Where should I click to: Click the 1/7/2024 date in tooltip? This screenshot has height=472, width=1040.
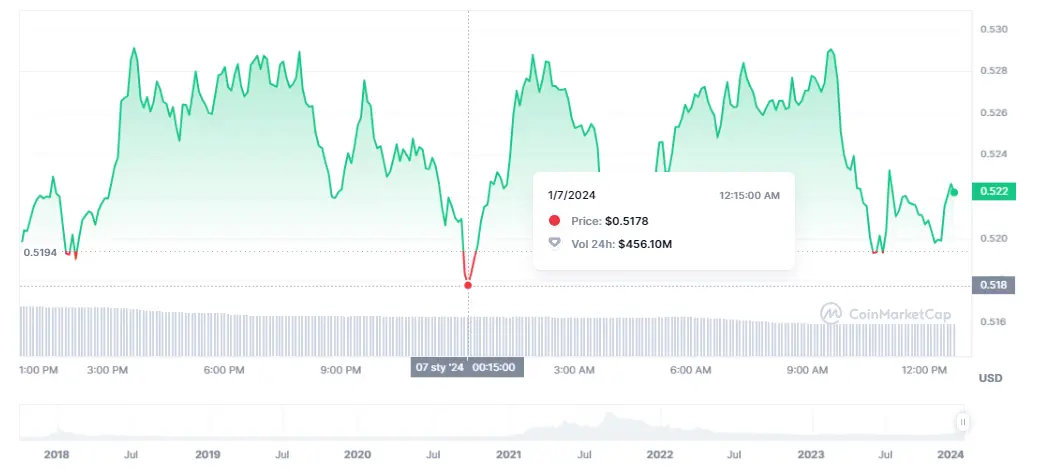coord(571,196)
